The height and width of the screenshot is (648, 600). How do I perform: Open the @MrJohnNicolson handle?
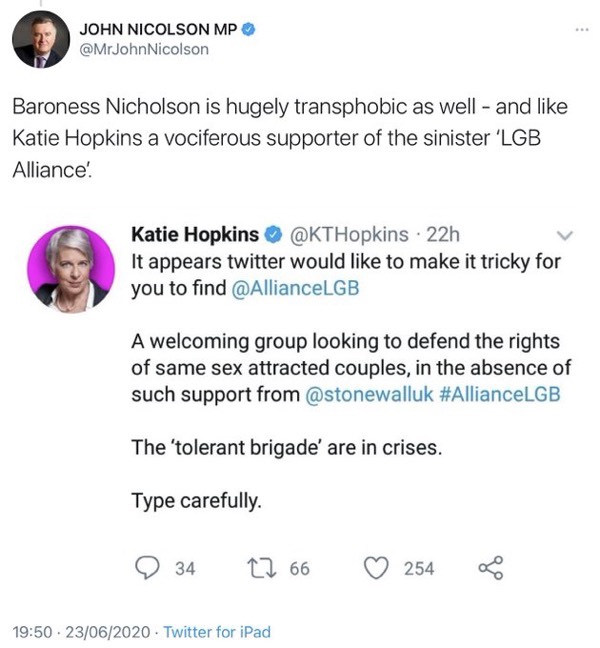(x=144, y=50)
